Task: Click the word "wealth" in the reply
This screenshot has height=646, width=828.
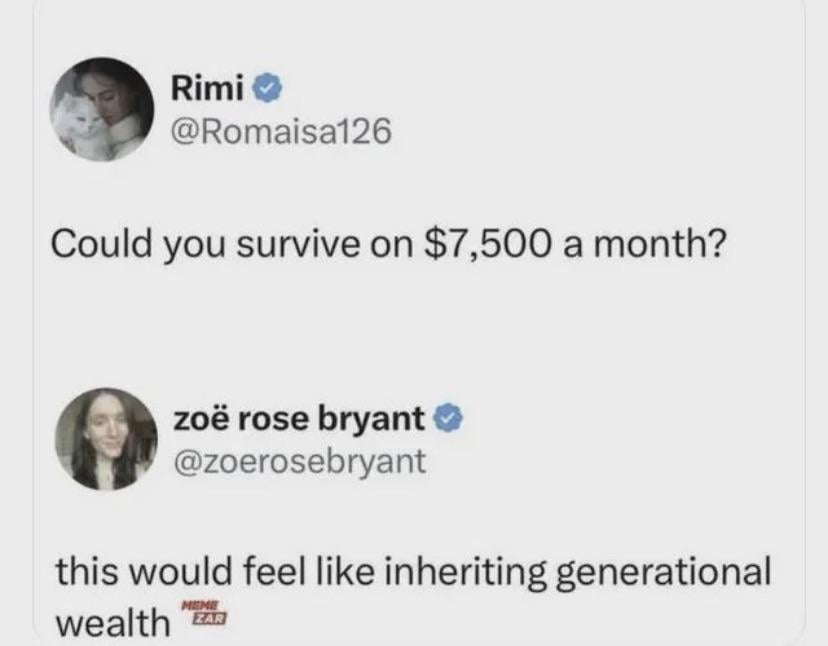Action: (111, 621)
